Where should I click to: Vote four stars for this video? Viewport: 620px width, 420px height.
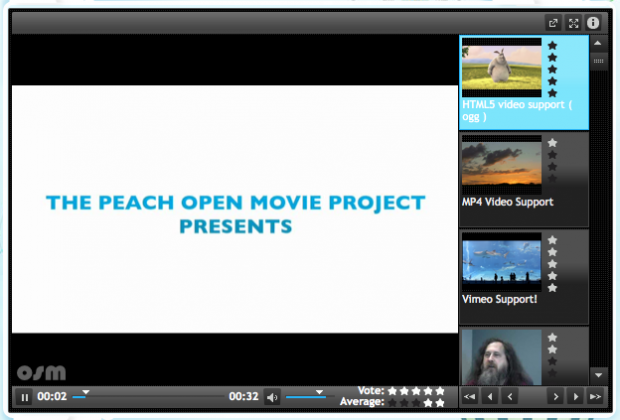[x=428, y=391]
